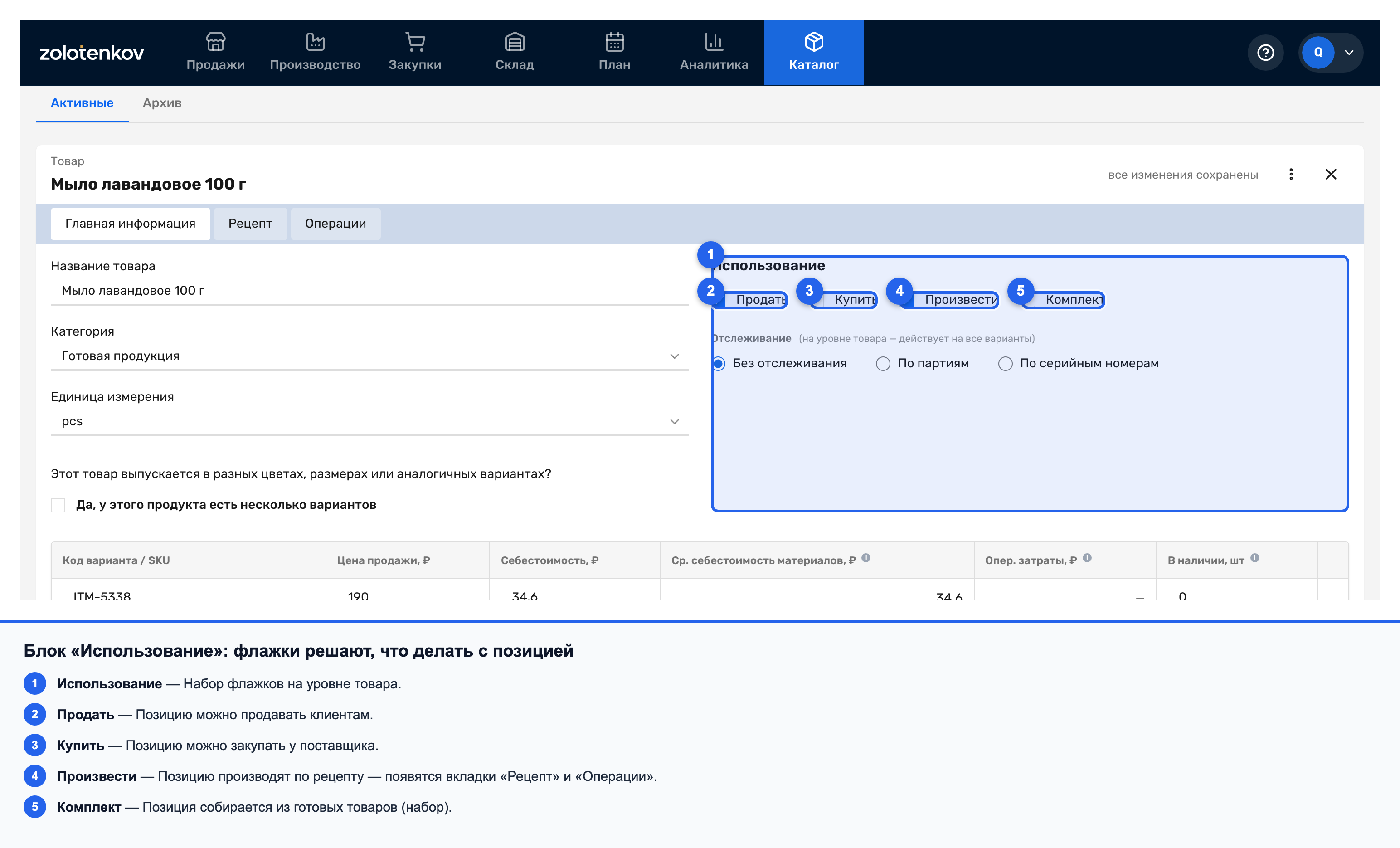Edit the Название товара field
1400x848 pixels.
369,291
